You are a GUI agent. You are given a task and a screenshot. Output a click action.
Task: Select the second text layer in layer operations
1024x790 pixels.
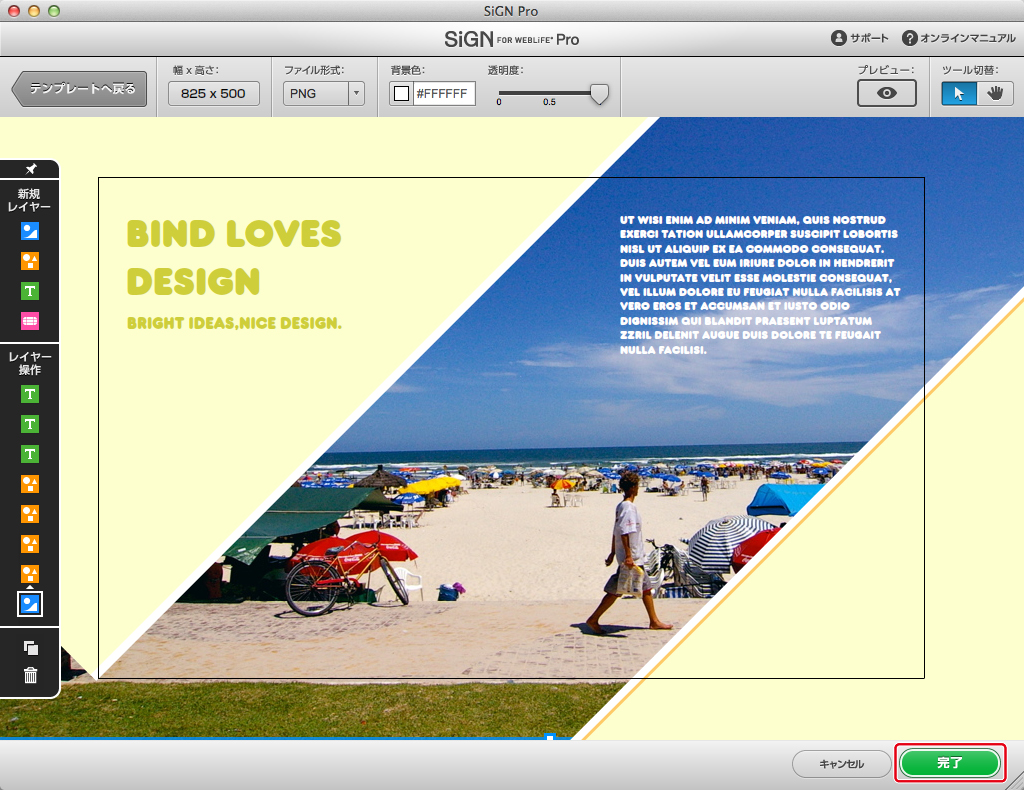tap(30, 424)
